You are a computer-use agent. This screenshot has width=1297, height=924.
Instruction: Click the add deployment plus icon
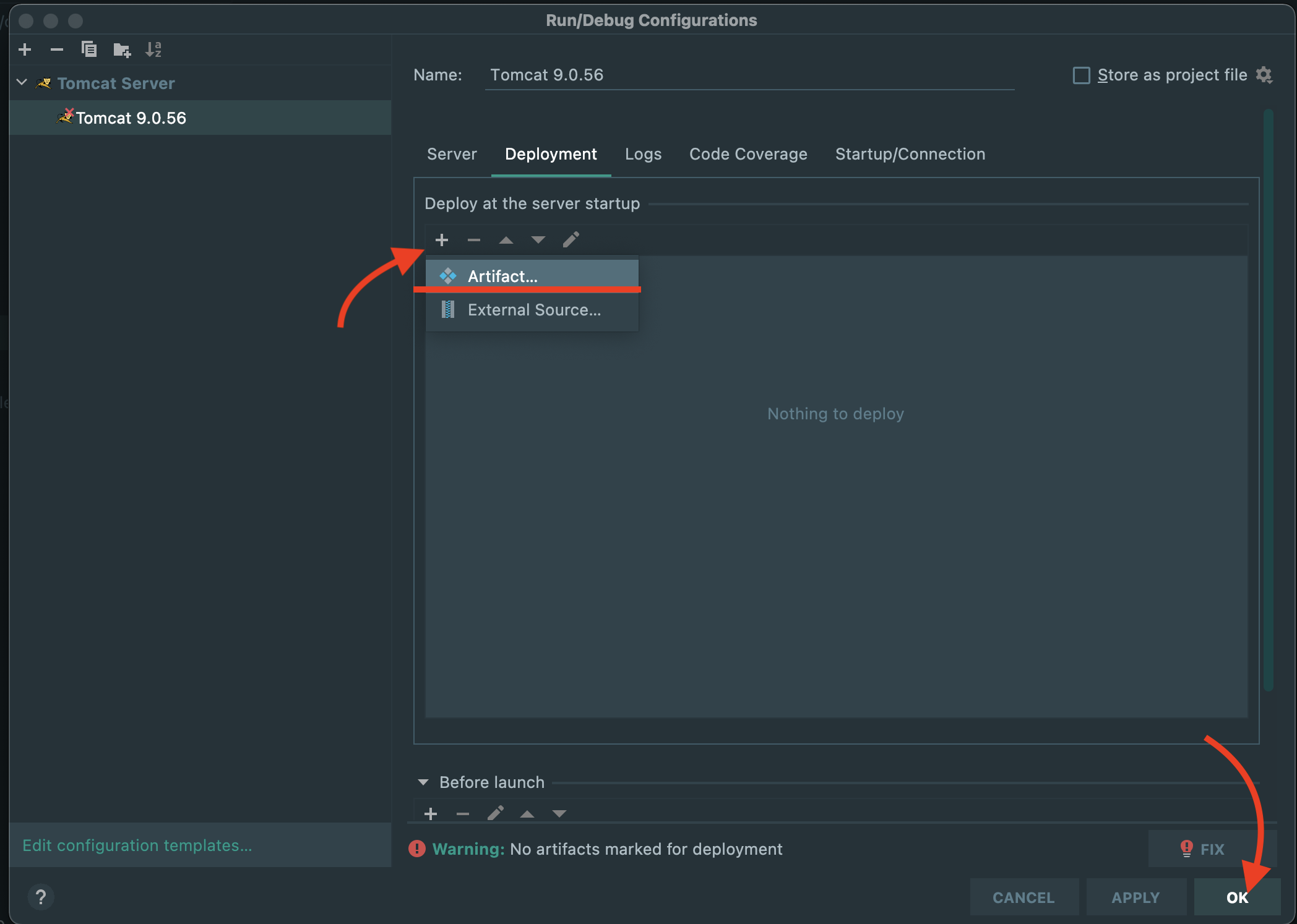tap(442, 240)
